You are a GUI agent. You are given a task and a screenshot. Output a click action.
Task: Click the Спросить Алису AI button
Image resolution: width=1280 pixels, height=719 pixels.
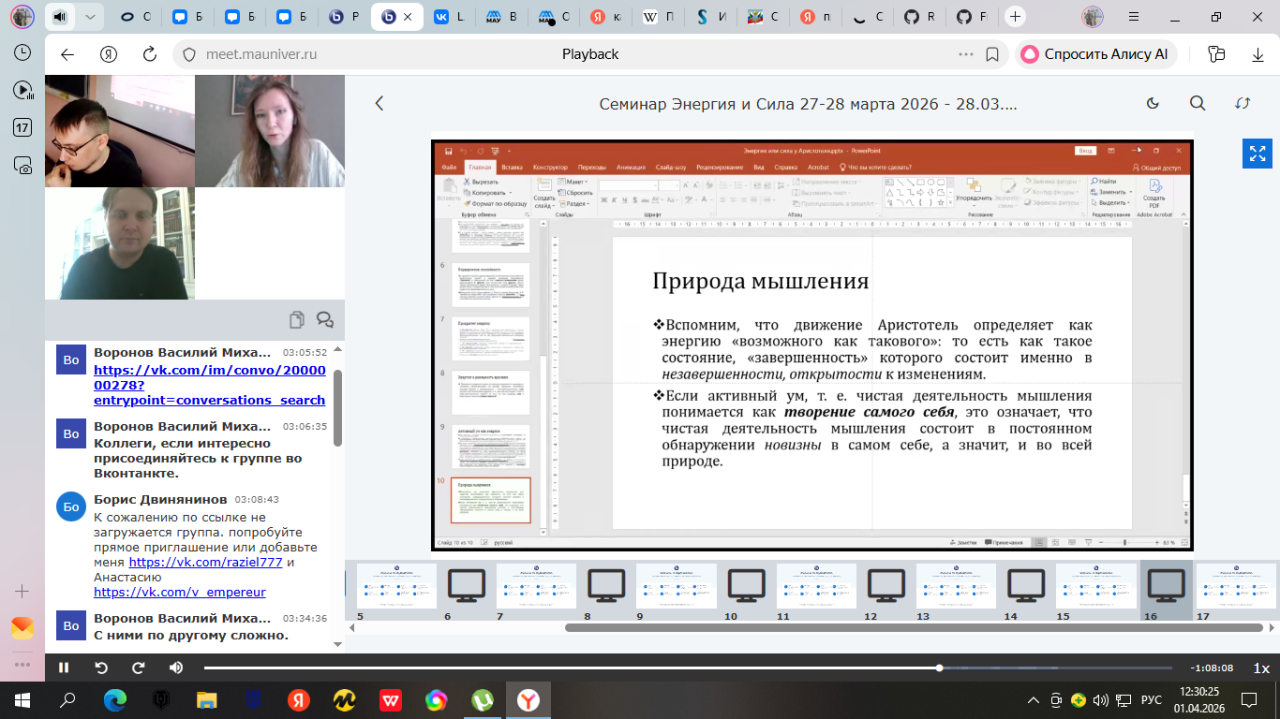[1095, 54]
